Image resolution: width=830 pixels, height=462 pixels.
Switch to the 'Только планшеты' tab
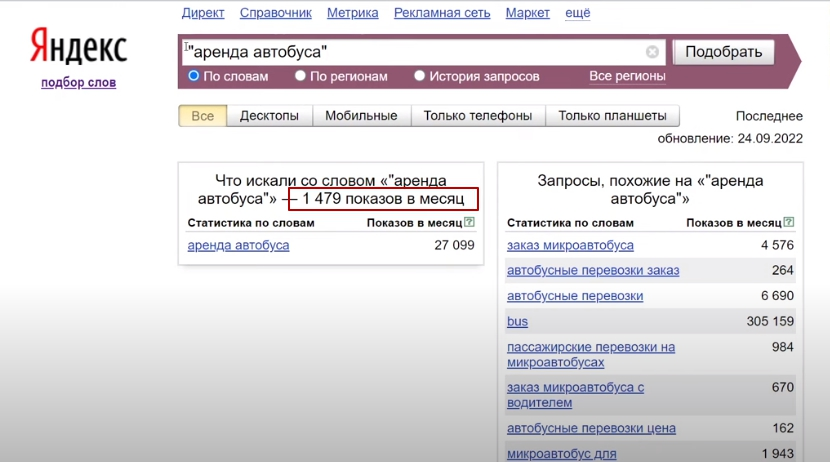pos(612,116)
